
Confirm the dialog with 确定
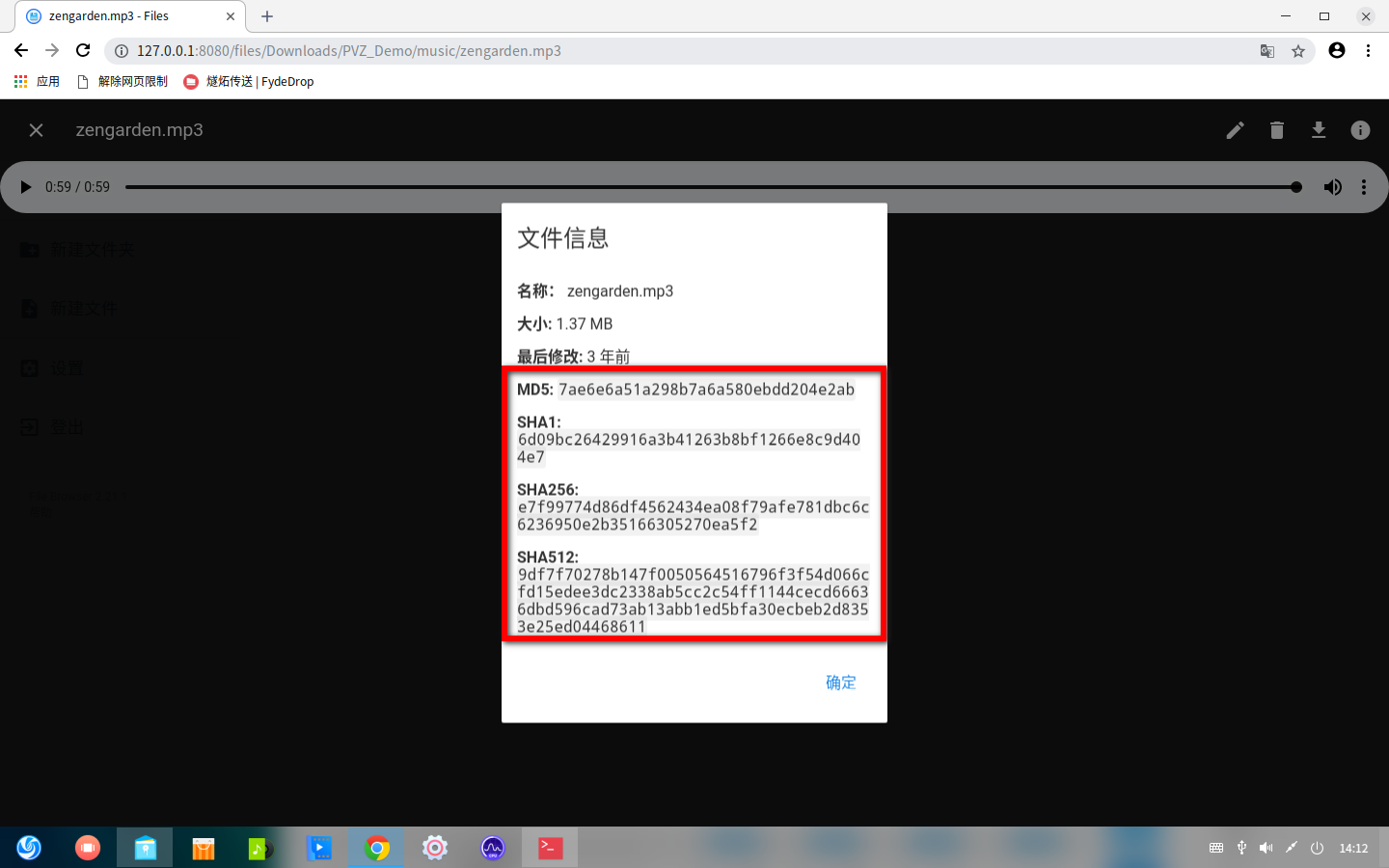click(x=841, y=683)
